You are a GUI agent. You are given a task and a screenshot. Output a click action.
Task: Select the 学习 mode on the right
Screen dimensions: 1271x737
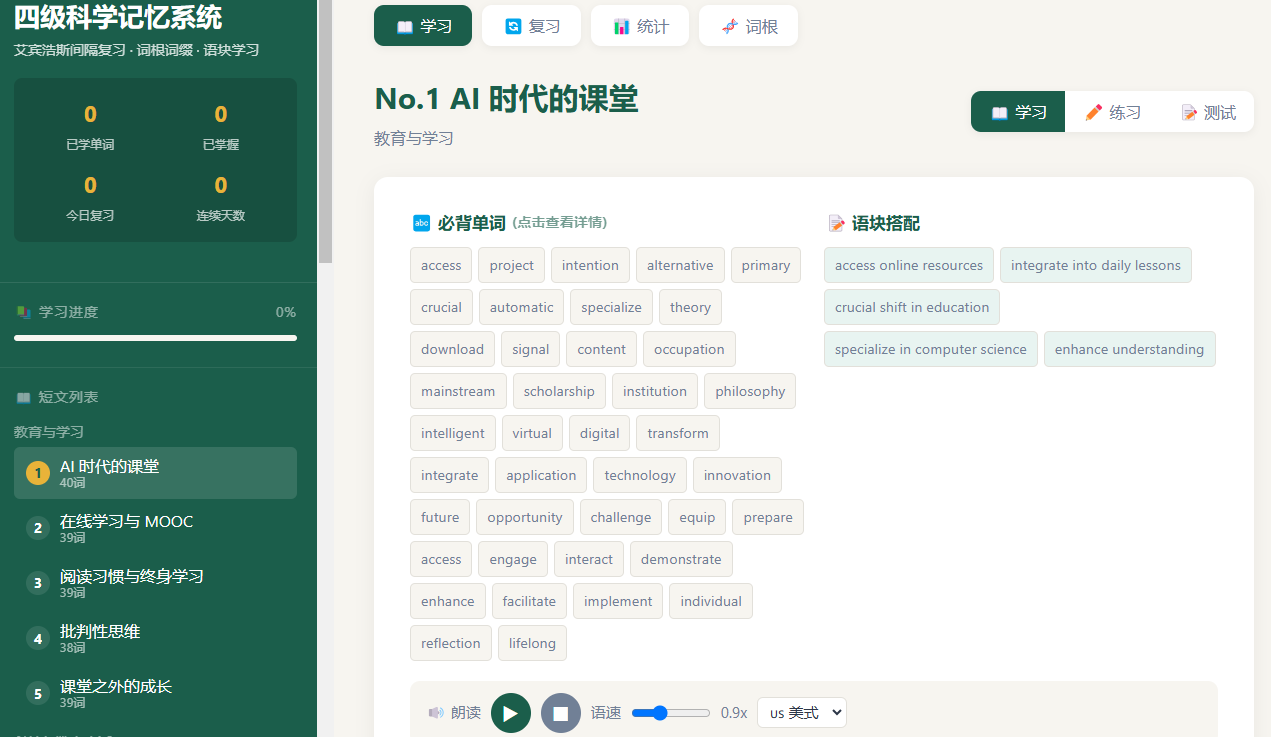pos(1018,112)
